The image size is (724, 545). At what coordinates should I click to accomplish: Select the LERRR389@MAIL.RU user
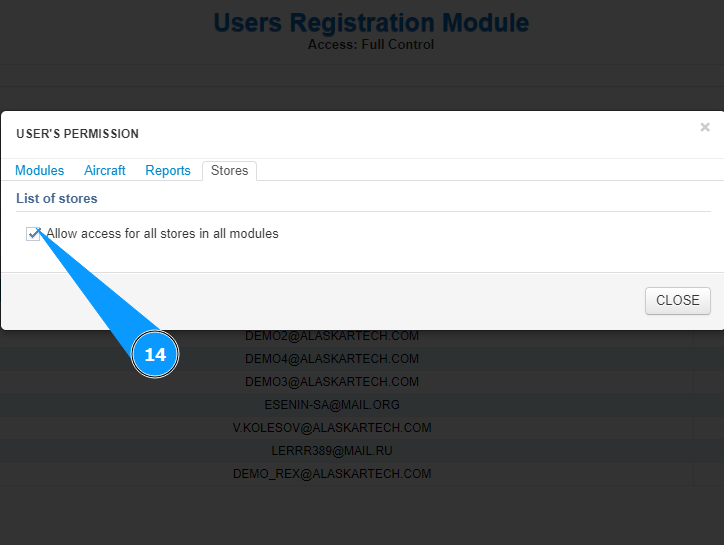click(332, 451)
